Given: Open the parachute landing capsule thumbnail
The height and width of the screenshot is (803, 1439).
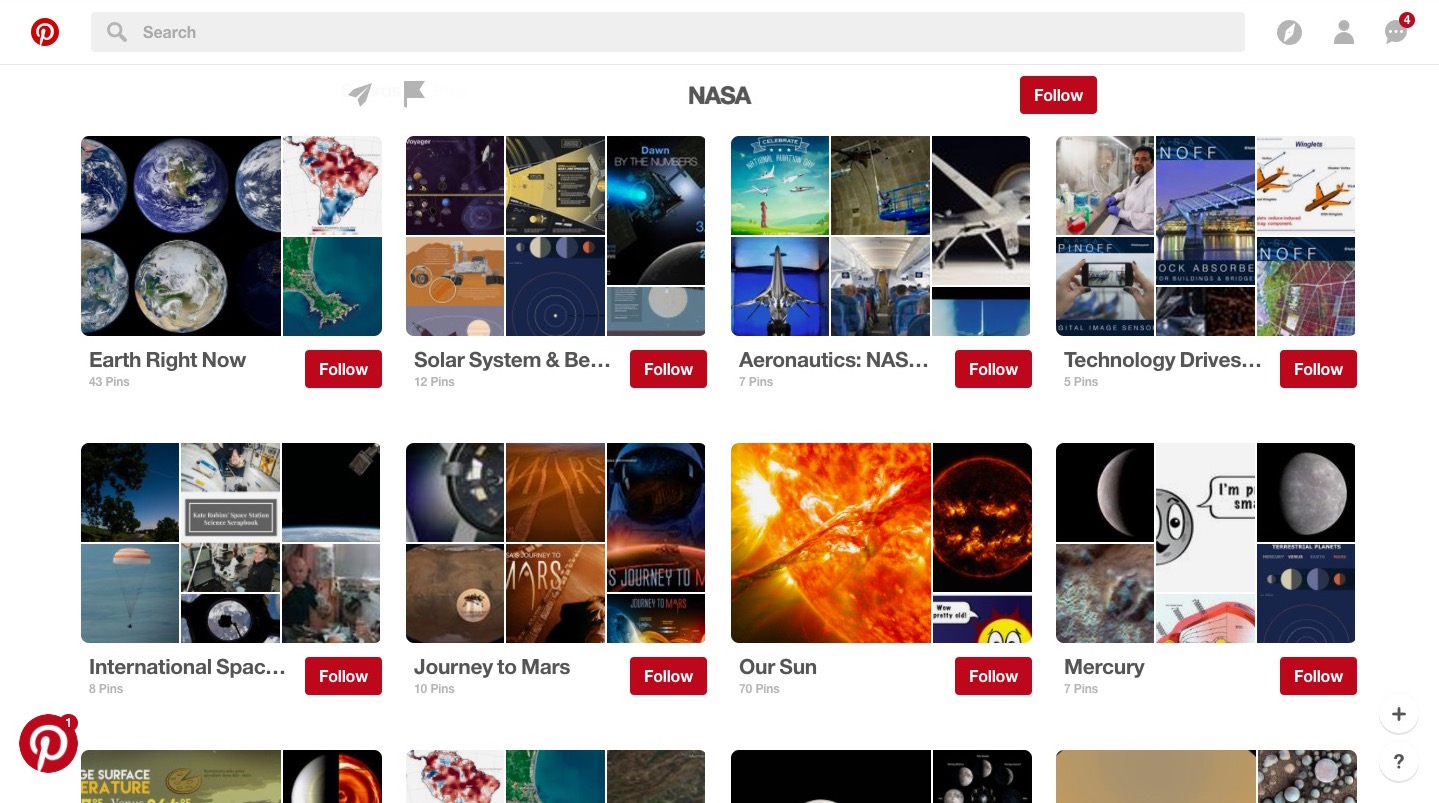Looking at the screenshot, I should coord(130,593).
